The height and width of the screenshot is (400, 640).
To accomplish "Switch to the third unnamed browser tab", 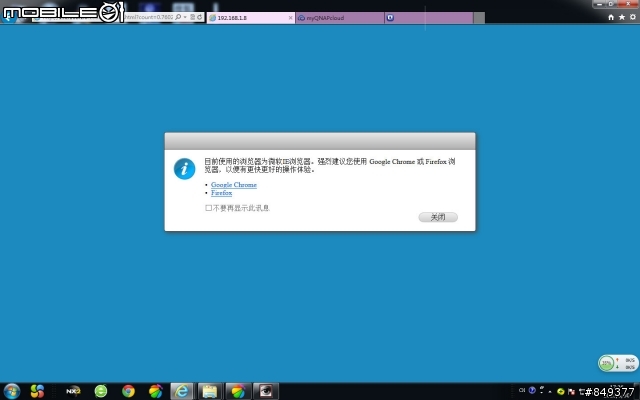I will tap(429, 18).
